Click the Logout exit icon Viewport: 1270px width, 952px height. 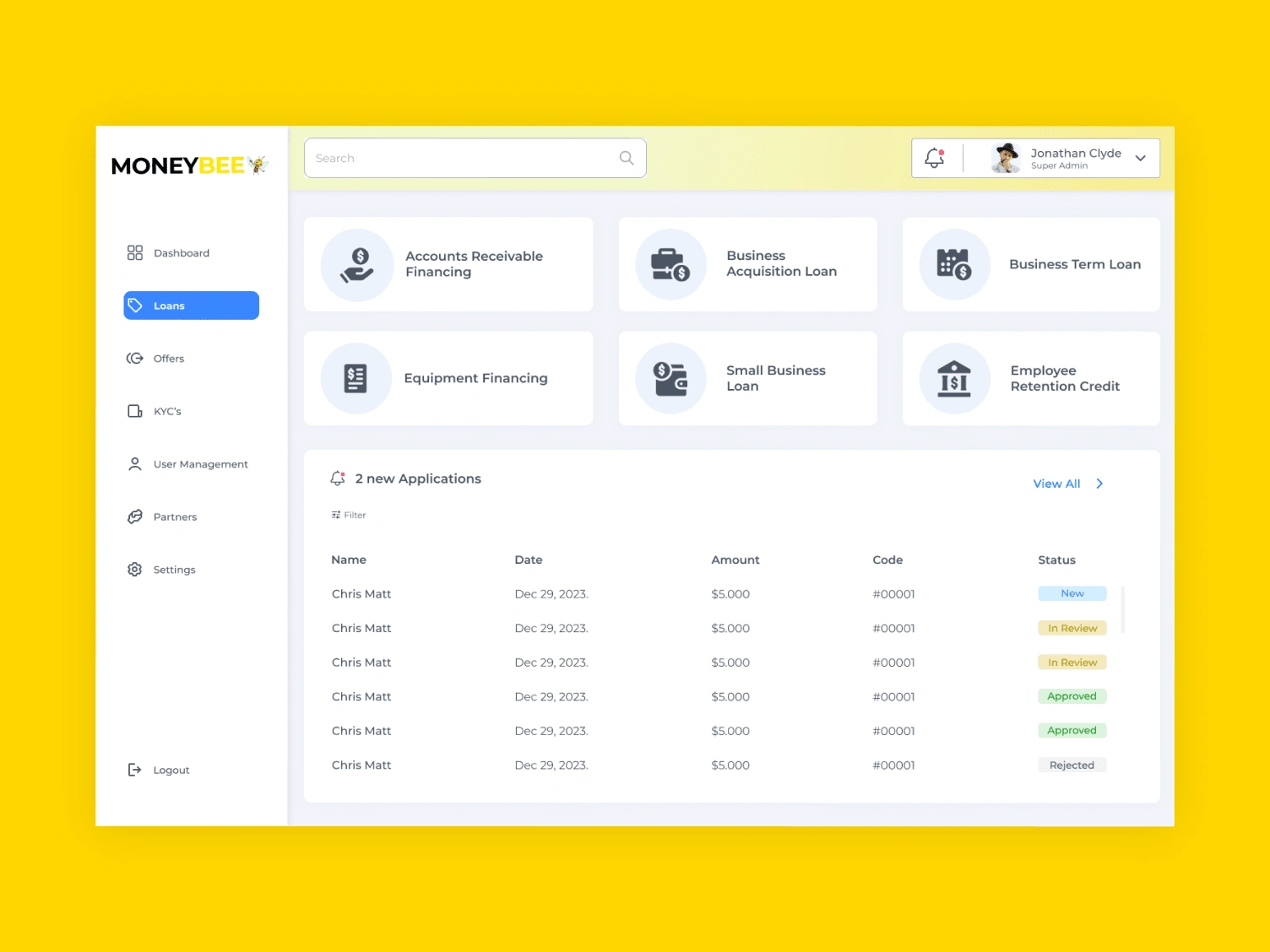click(x=135, y=770)
